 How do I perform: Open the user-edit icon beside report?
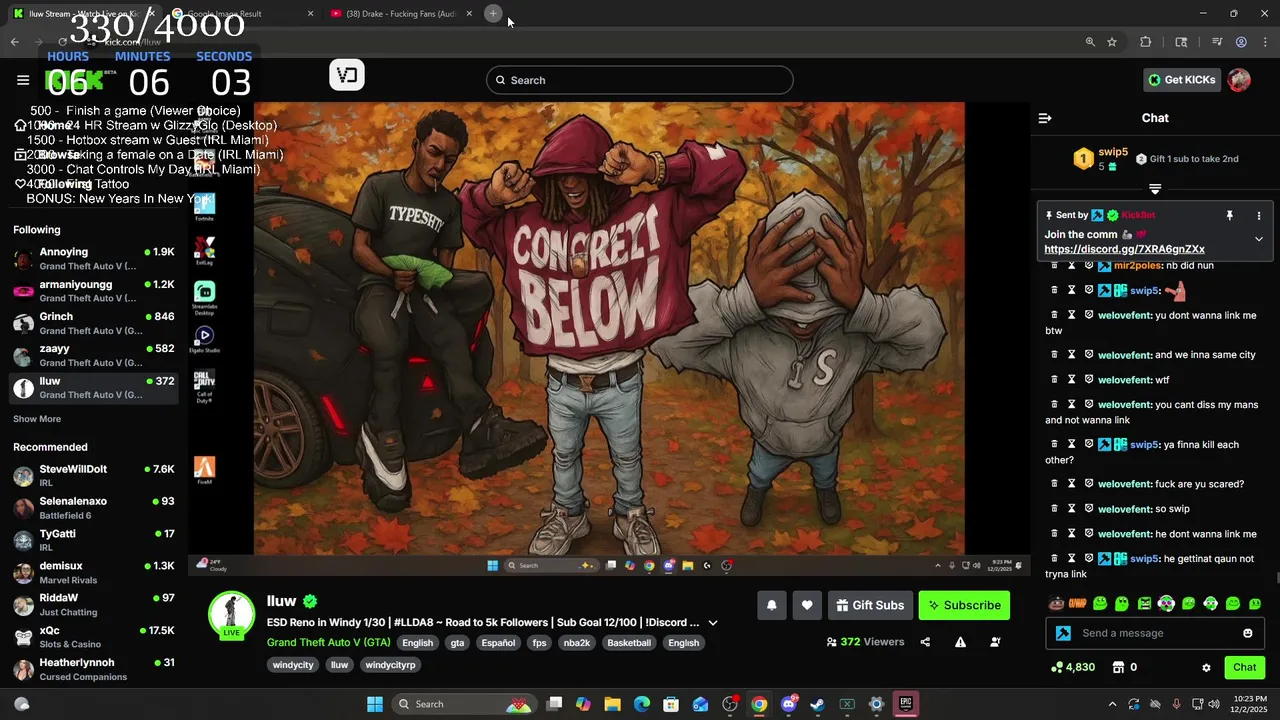point(995,642)
